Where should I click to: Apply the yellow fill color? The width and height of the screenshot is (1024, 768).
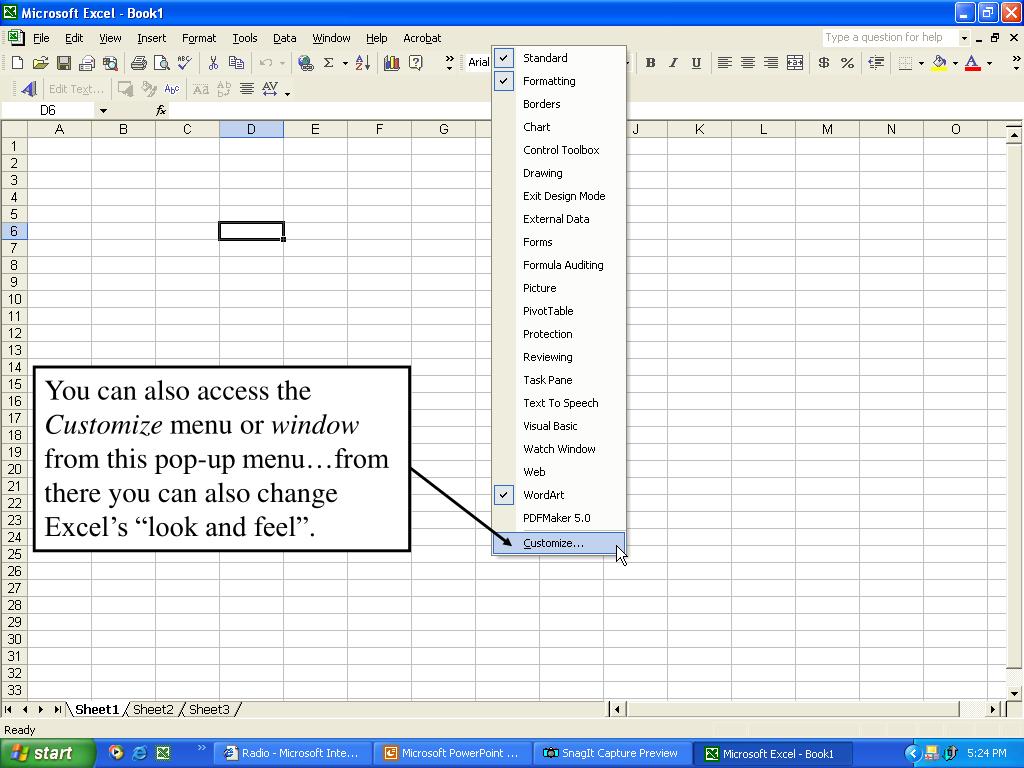tap(939, 63)
